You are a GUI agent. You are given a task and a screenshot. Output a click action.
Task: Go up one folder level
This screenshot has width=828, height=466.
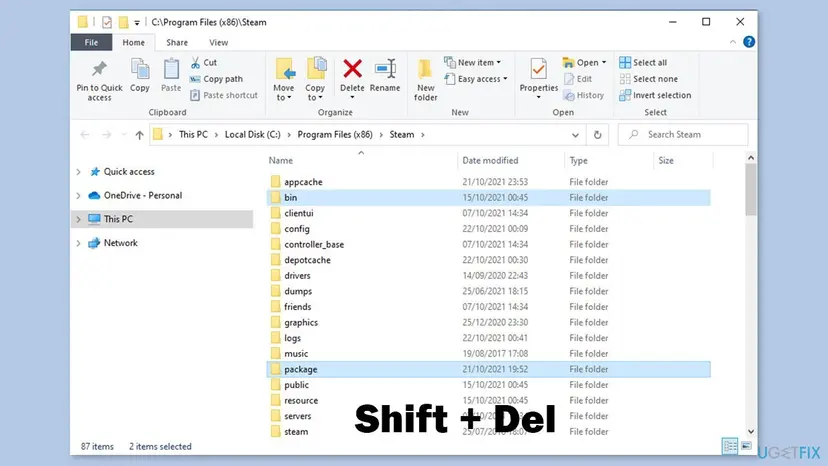click(139, 135)
